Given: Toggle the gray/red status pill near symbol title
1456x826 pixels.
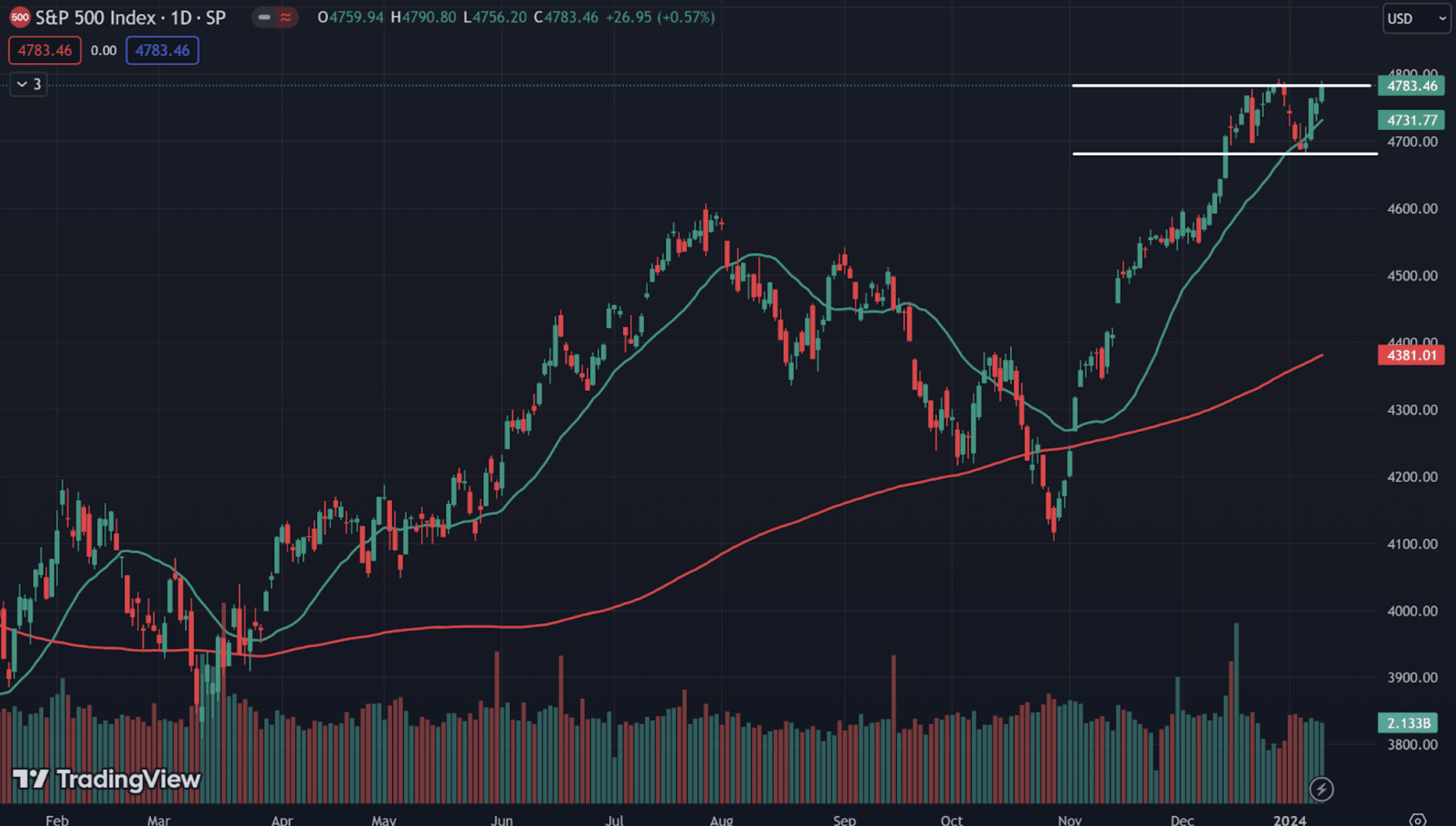Looking at the screenshot, I should click(x=275, y=17).
